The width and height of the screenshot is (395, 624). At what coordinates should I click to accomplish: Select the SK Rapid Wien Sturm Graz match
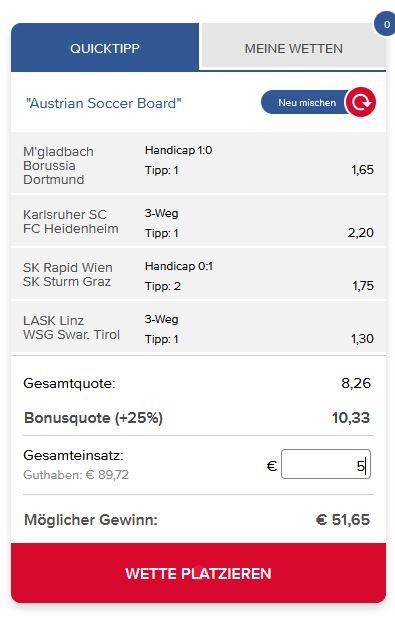point(198,274)
